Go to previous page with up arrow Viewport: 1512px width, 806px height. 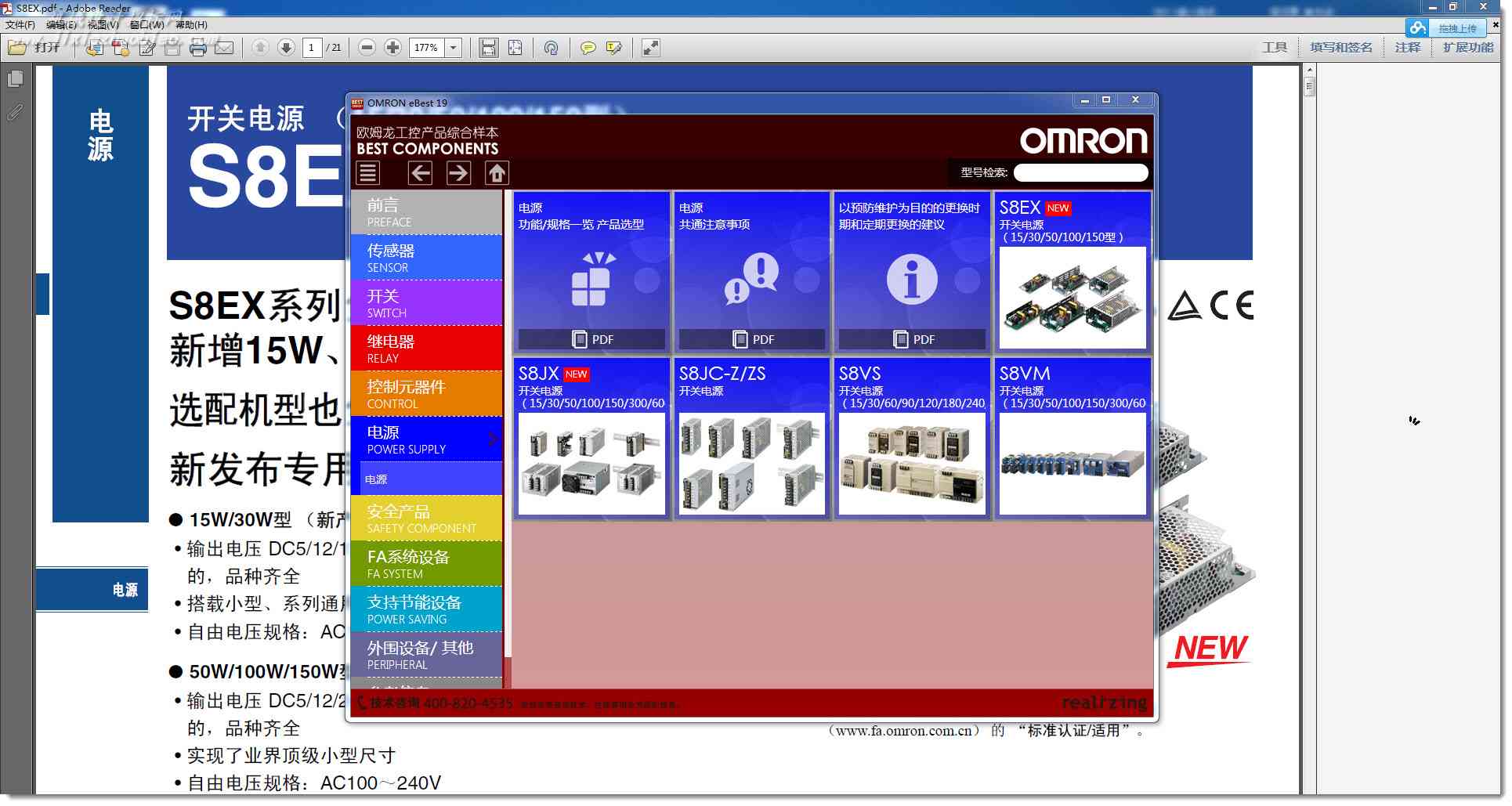point(260,48)
